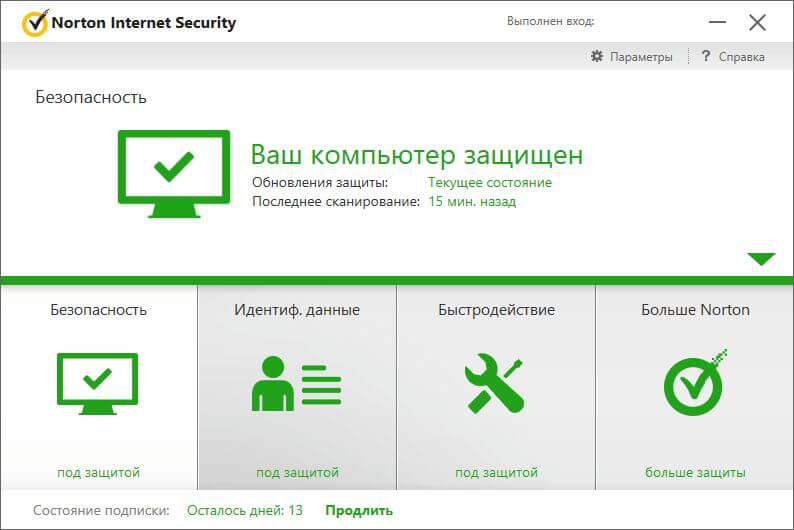Click под защитой under Безопасность tile
Screen dimensions: 794x530
[98, 472]
